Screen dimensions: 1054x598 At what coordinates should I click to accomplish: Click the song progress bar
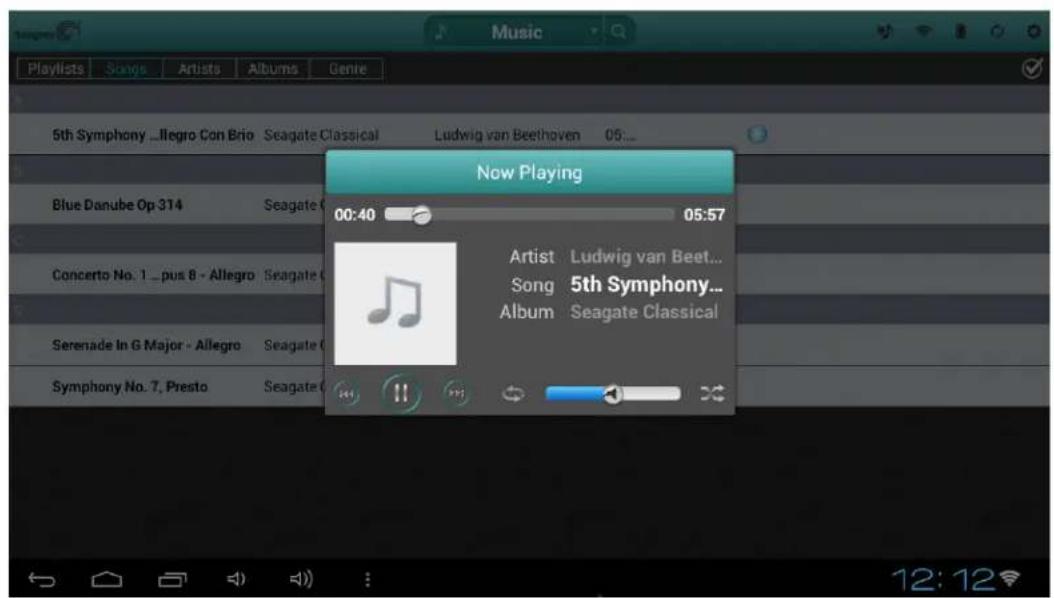[x=529, y=214]
